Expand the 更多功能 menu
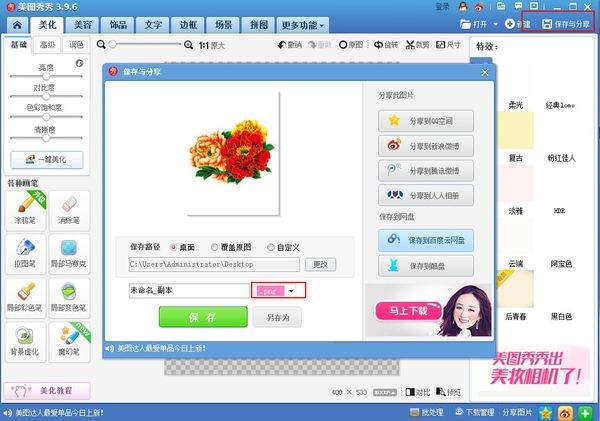 [x=302, y=25]
